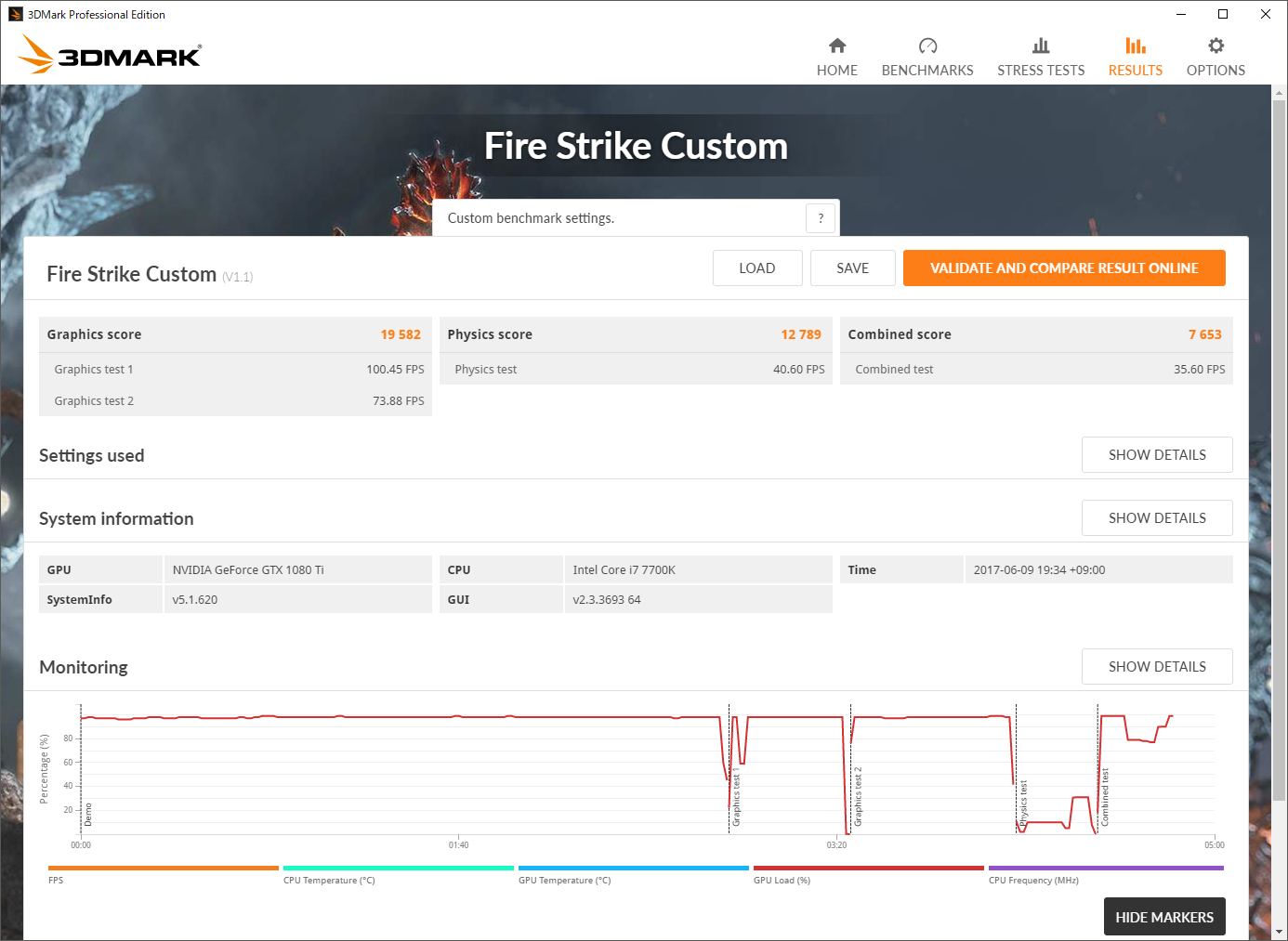
Task: Open help via the question mark button
Action: [821, 217]
